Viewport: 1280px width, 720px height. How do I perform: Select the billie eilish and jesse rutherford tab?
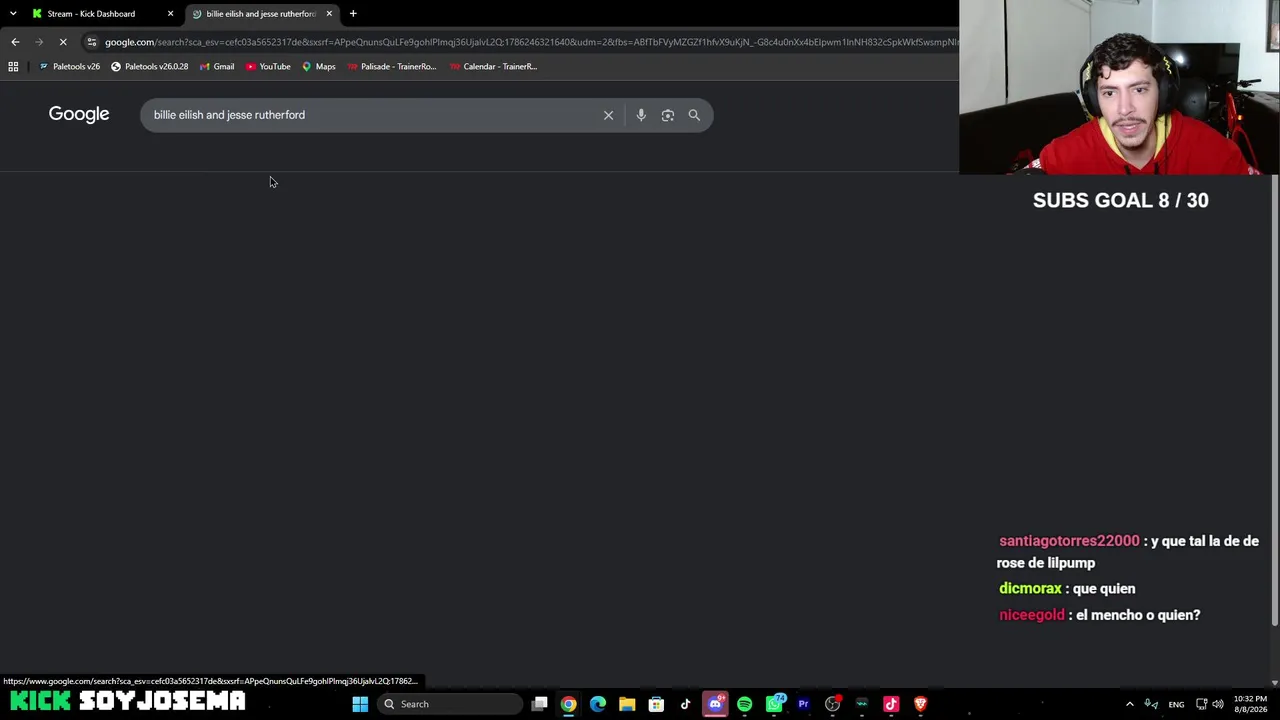[x=260, y=14]
